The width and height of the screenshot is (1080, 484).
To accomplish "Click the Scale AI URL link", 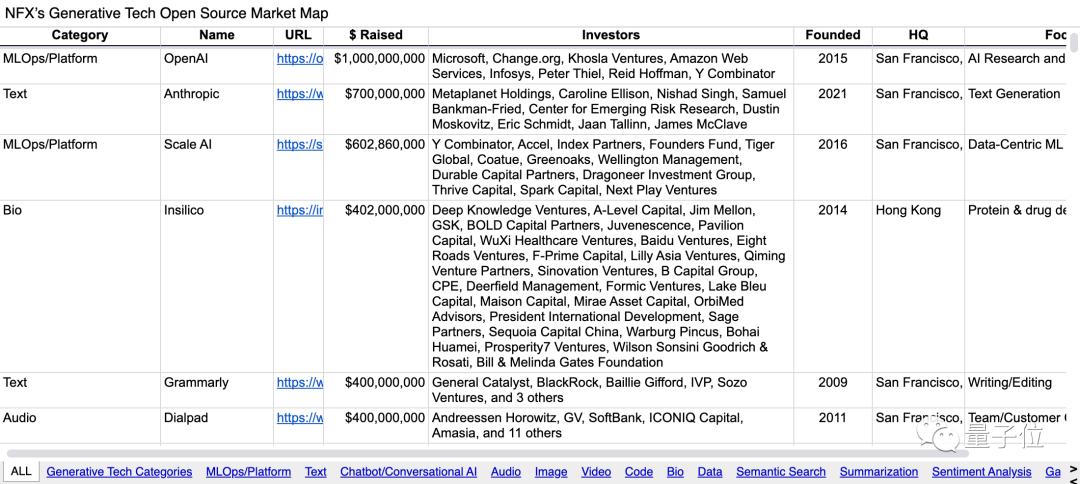I will coord(299,145).
